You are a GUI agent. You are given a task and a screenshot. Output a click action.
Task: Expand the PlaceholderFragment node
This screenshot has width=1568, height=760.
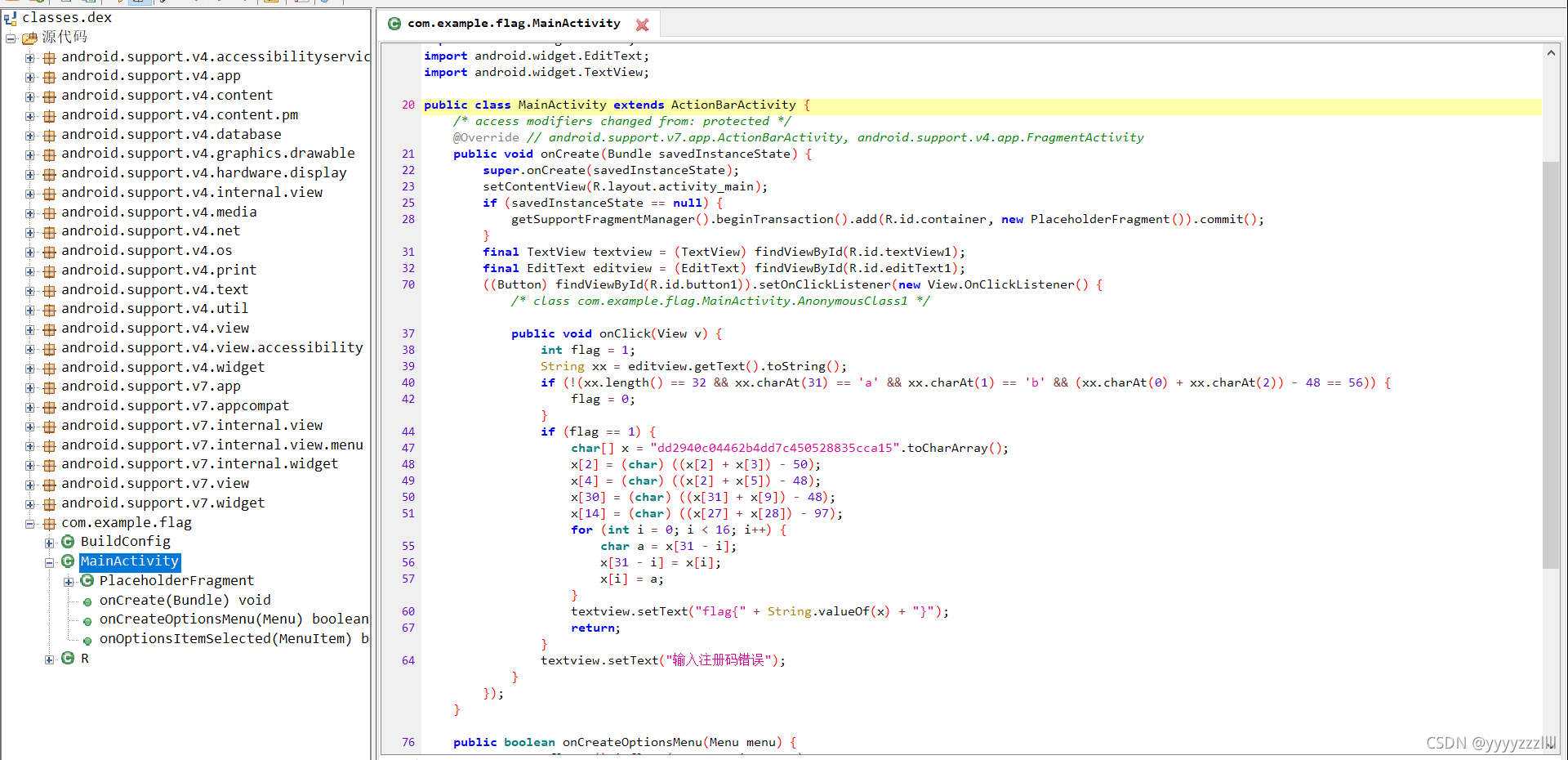[x=69, y=582]
